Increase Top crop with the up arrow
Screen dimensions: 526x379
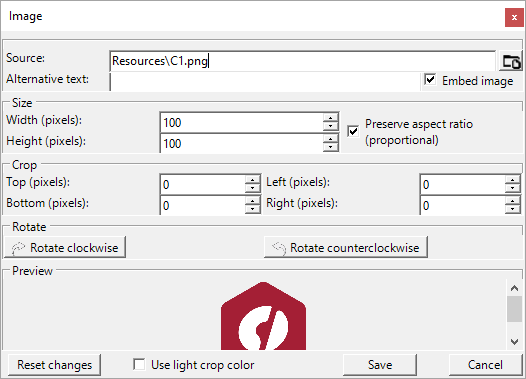pyautogui.click(x=252, y=180)
